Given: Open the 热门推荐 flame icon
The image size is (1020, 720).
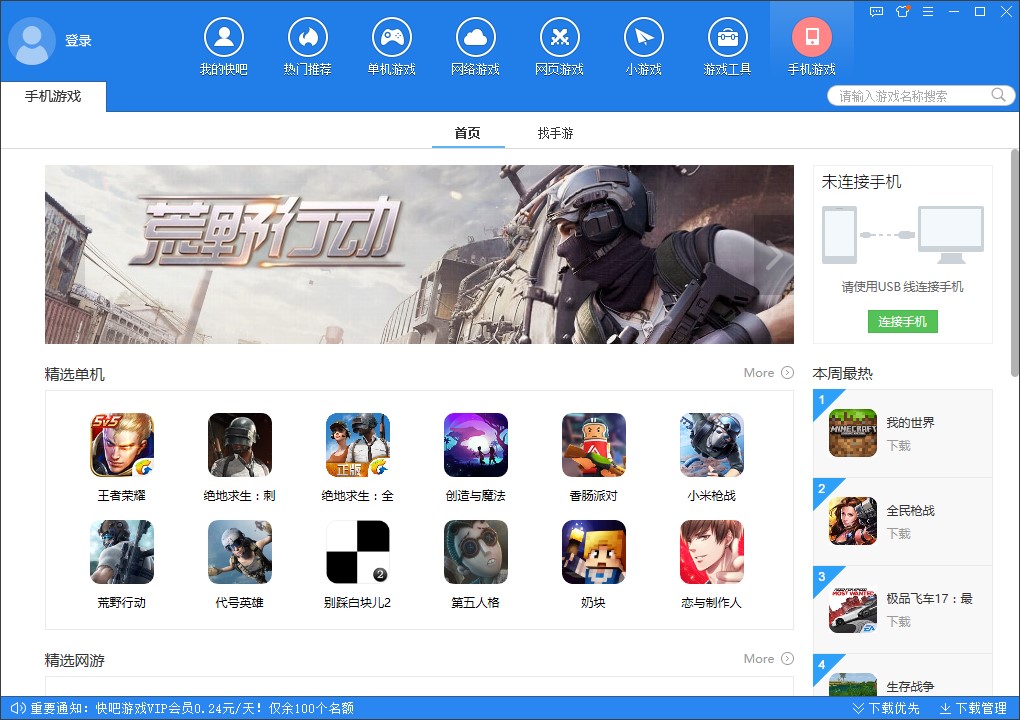Looking at the screenshot, I should coord(308,38).
